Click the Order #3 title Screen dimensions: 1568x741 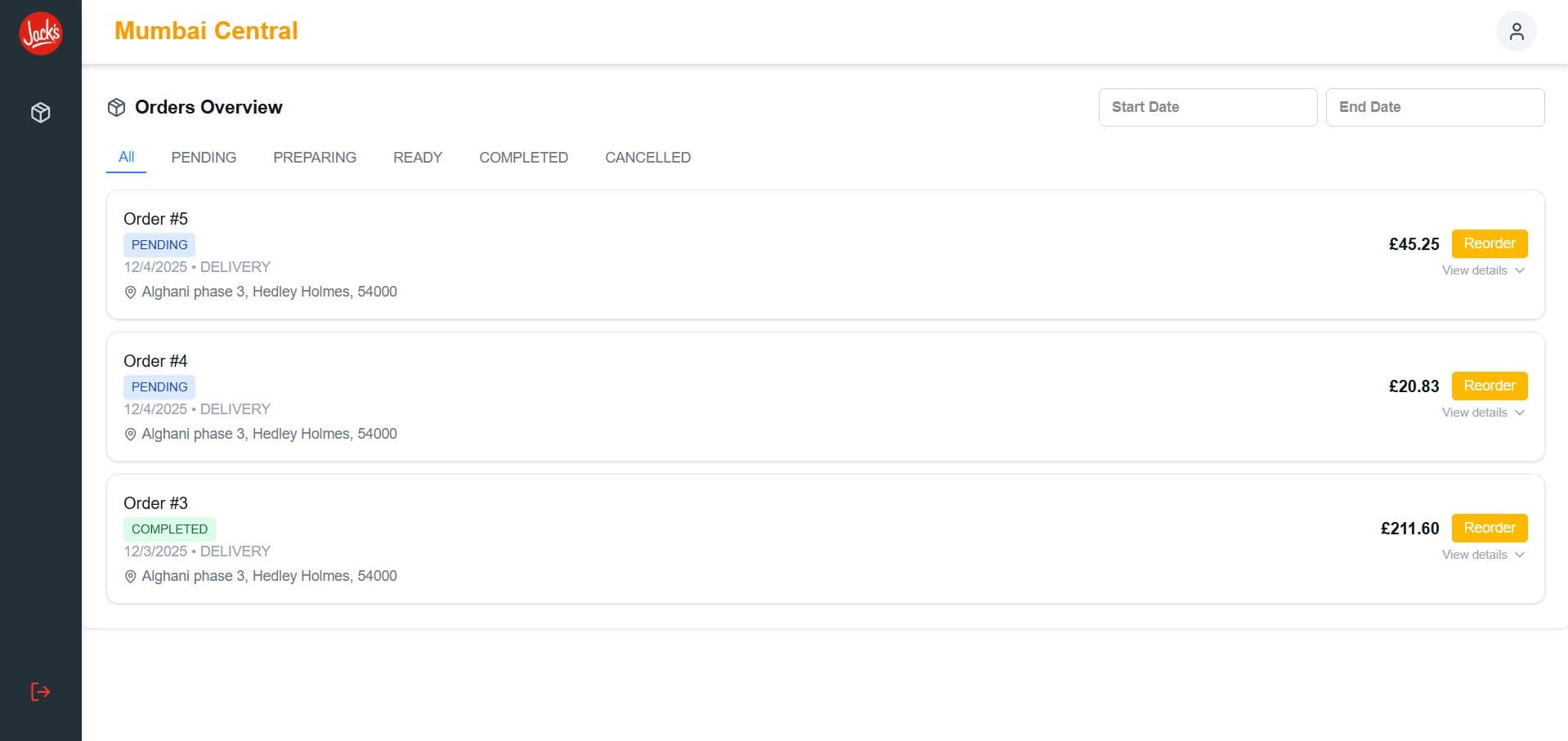point(155,503)
